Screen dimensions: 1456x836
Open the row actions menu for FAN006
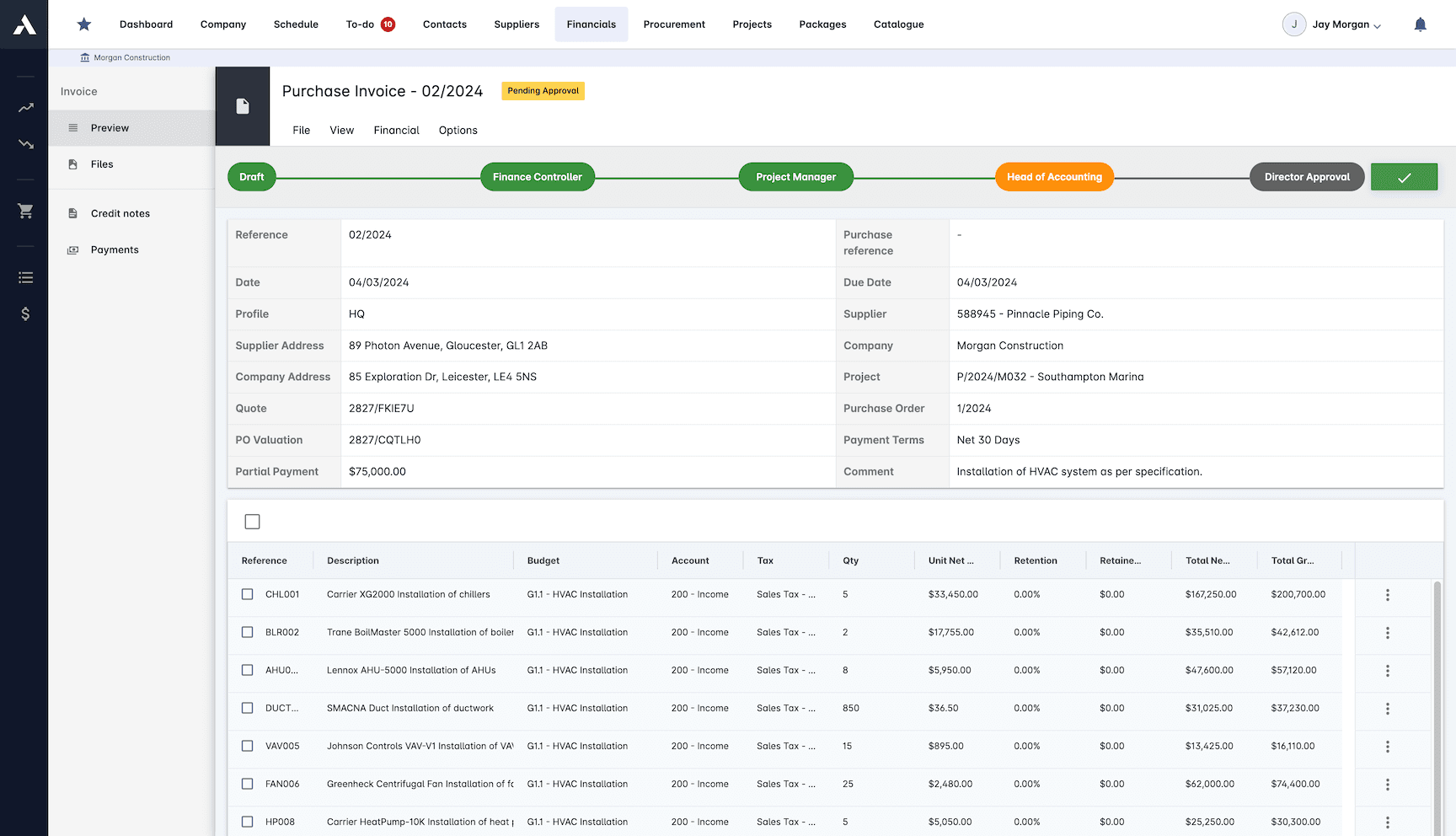coord(1387,784)
